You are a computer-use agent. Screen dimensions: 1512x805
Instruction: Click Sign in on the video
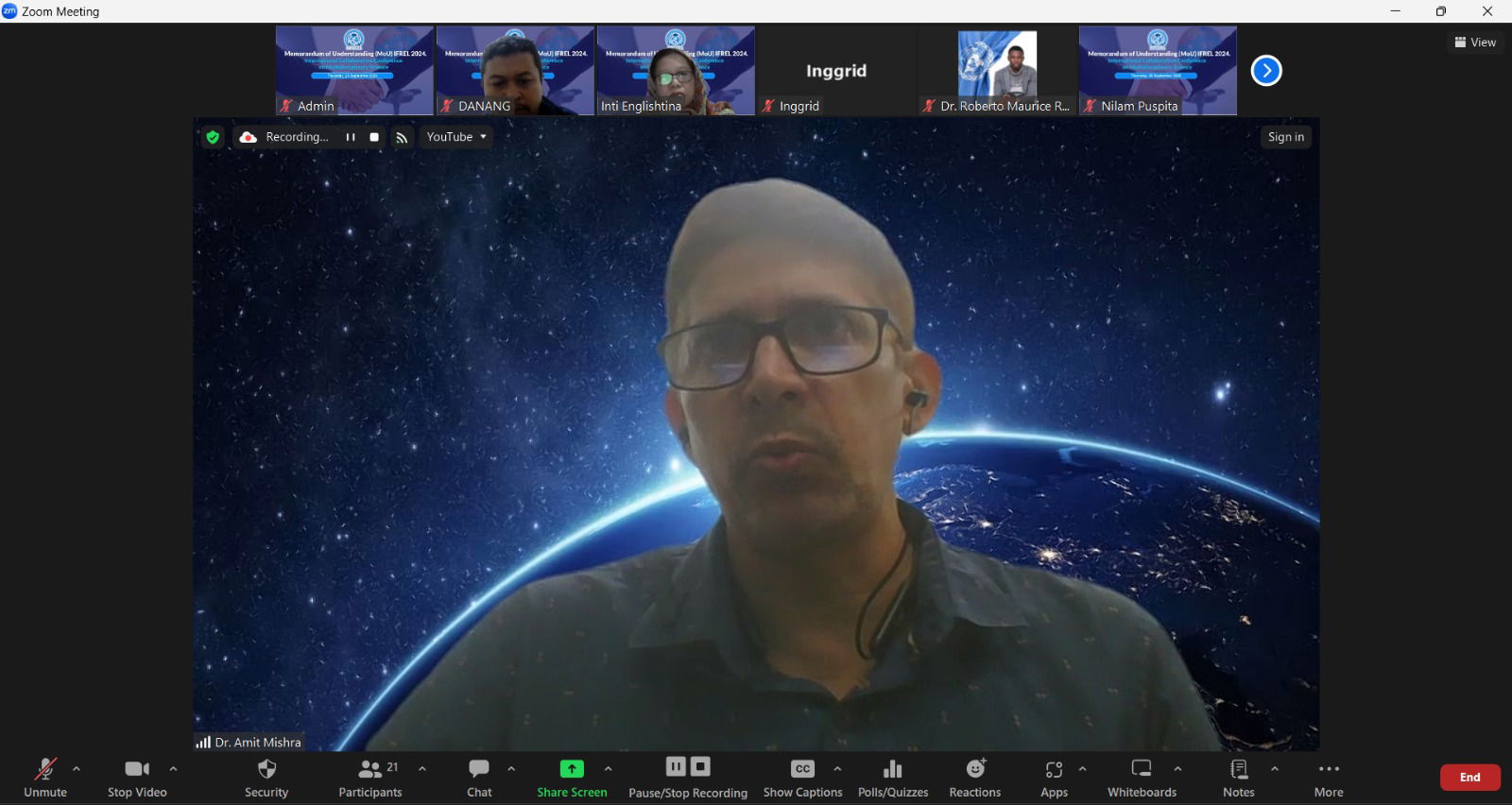click(x=1286, y=137)
